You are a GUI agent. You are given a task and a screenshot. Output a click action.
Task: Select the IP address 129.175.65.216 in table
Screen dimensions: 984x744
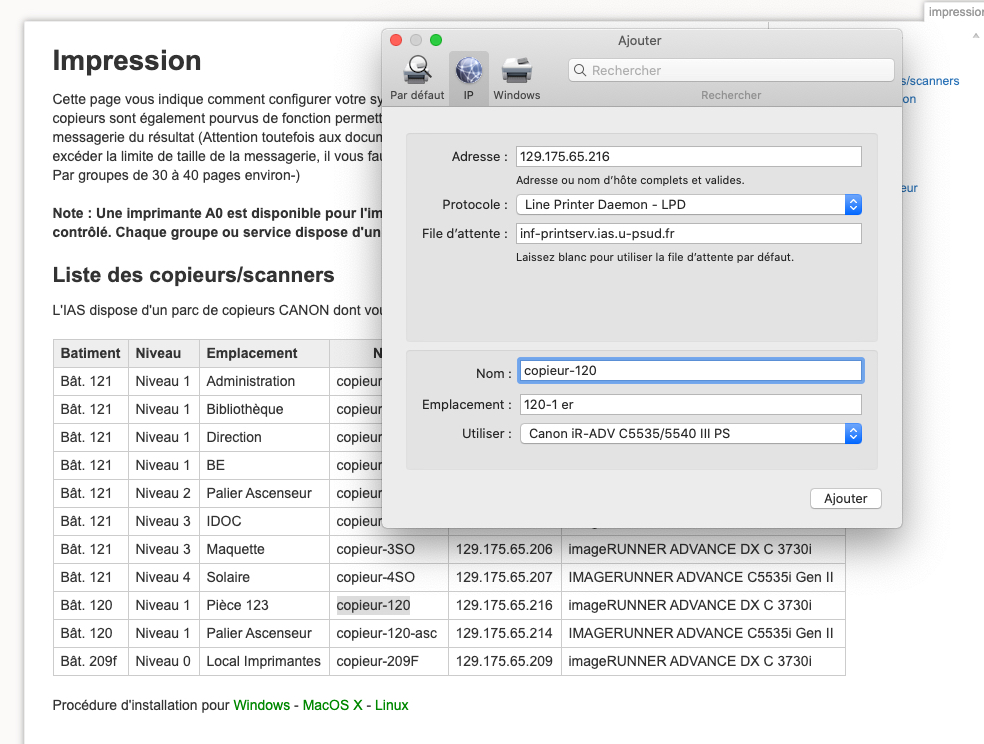point(504,605)
